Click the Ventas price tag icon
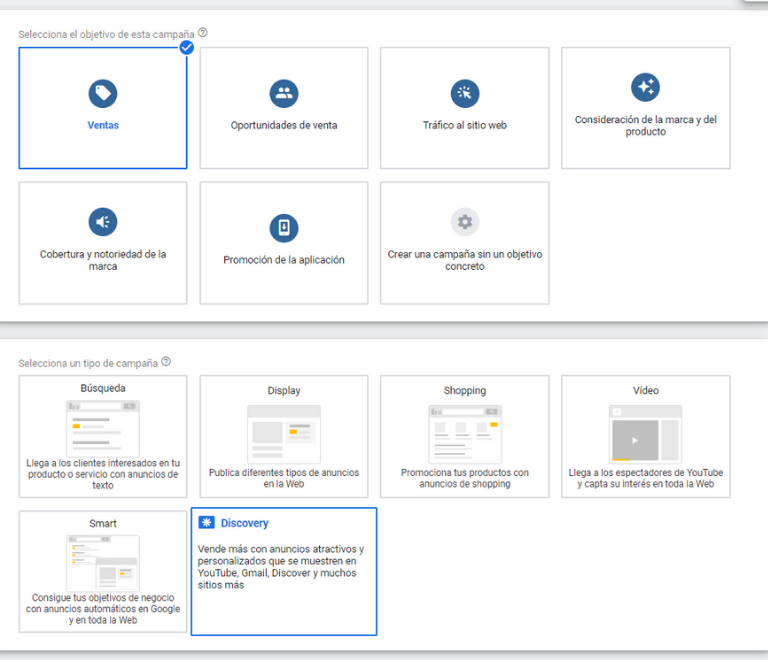This screenshot has width=768, height=660. pyautogui.click(x=103, y=94)
